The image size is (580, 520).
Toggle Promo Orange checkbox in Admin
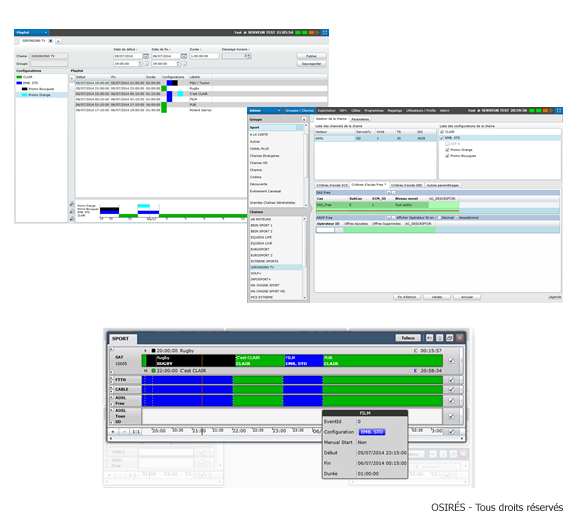(447, 150)
